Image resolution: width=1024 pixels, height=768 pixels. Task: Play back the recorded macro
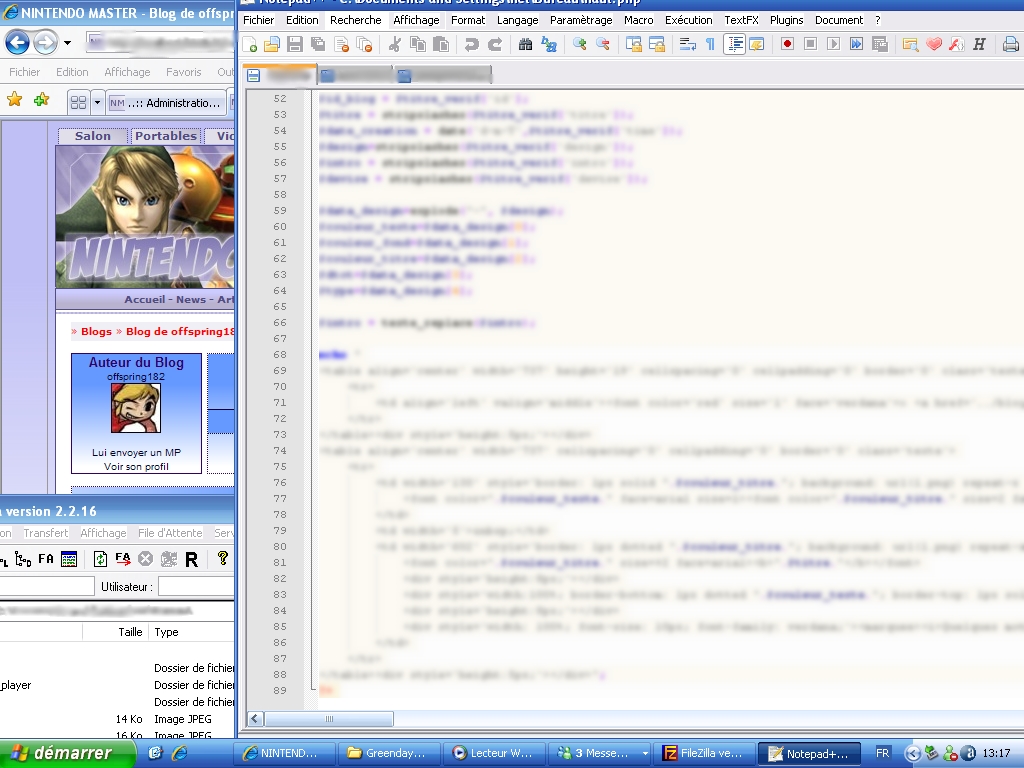(833, 44)
